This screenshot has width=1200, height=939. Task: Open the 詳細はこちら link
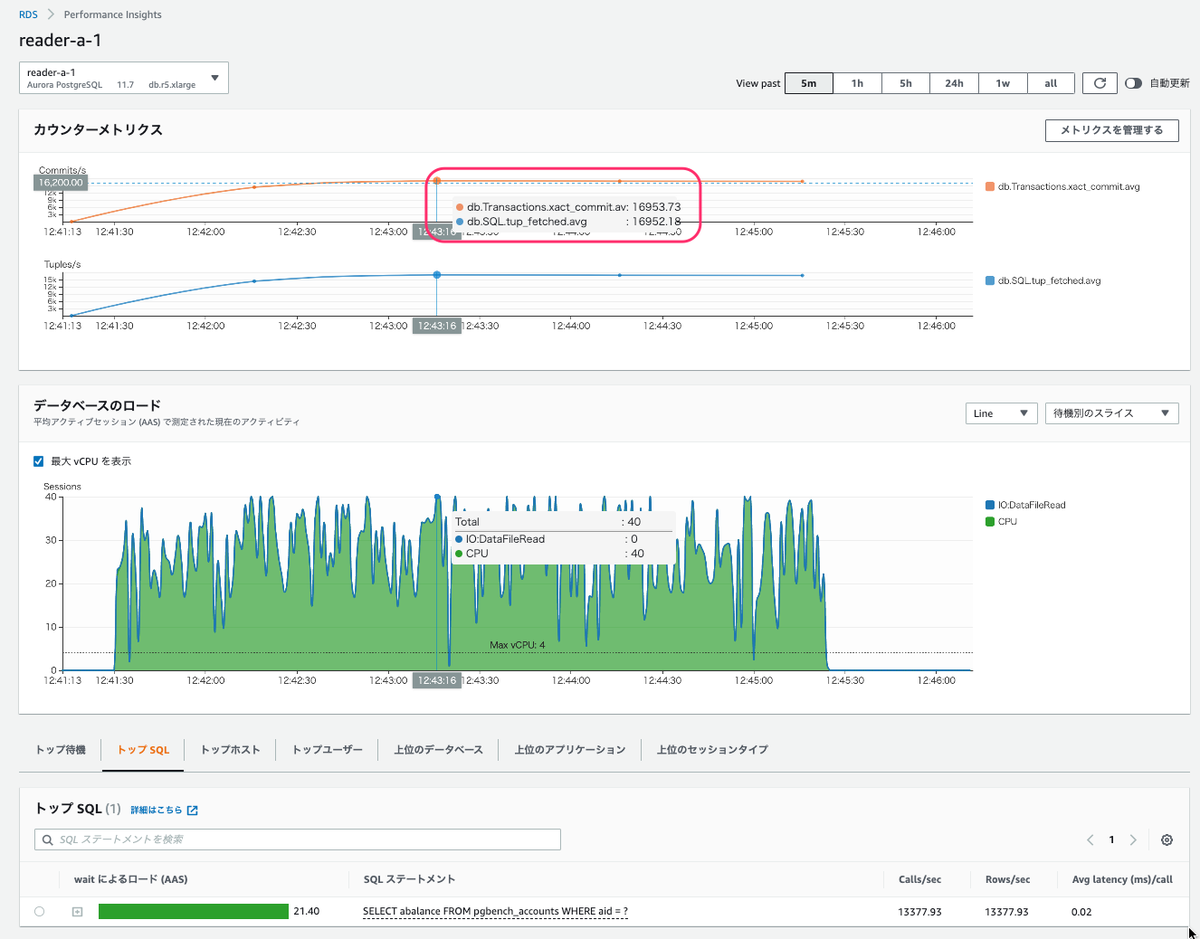point(157,810)
